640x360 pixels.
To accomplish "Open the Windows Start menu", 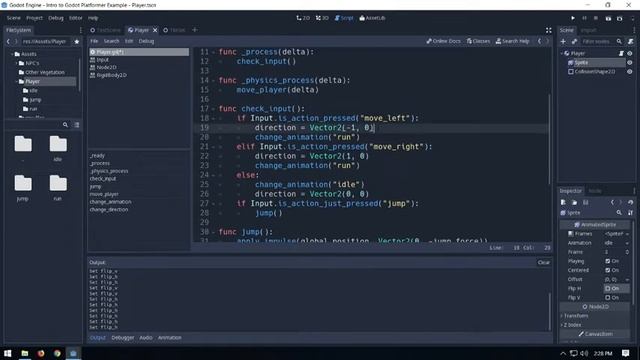I will point(8,353).
